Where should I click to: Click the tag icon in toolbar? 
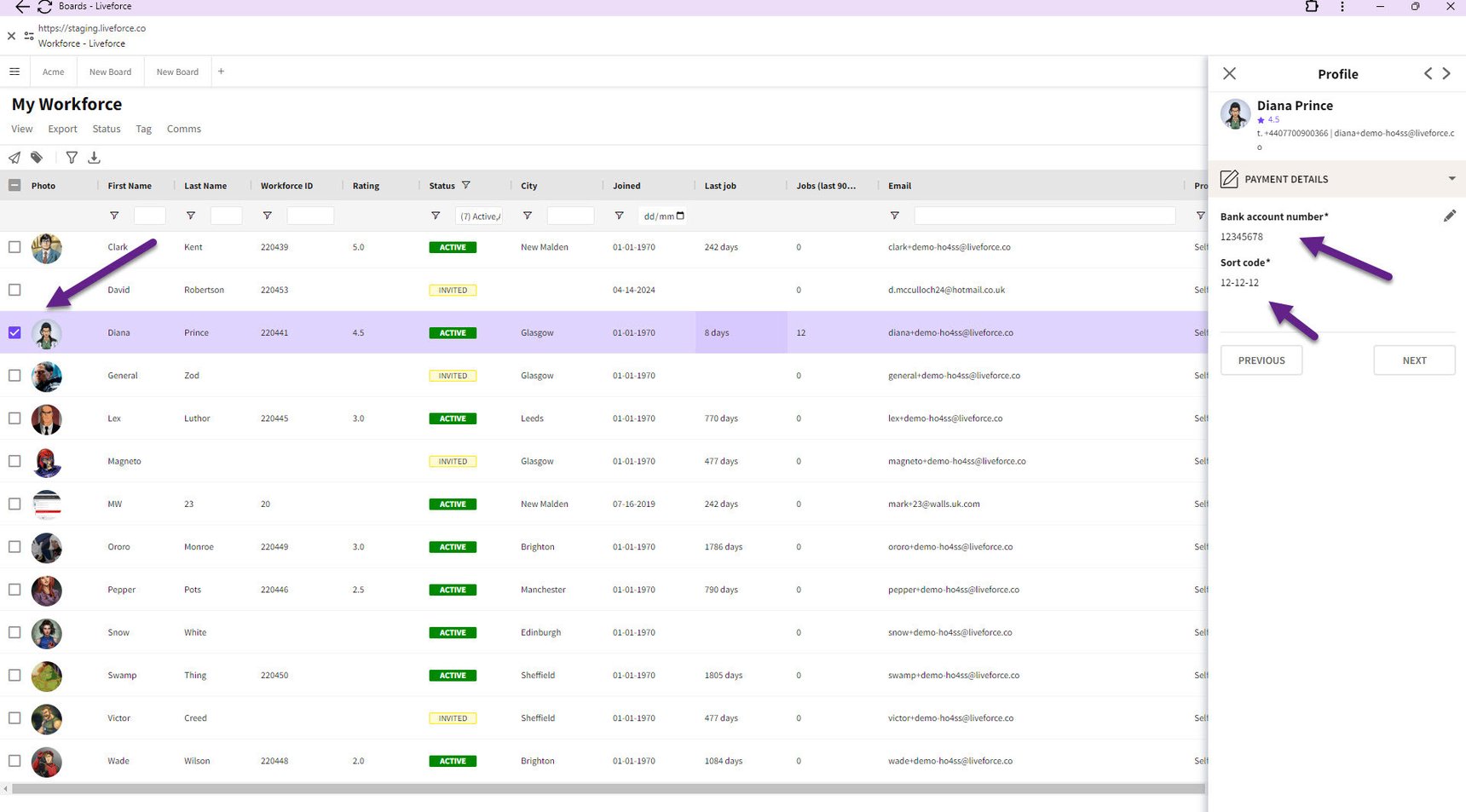click(x=37, y=158)
